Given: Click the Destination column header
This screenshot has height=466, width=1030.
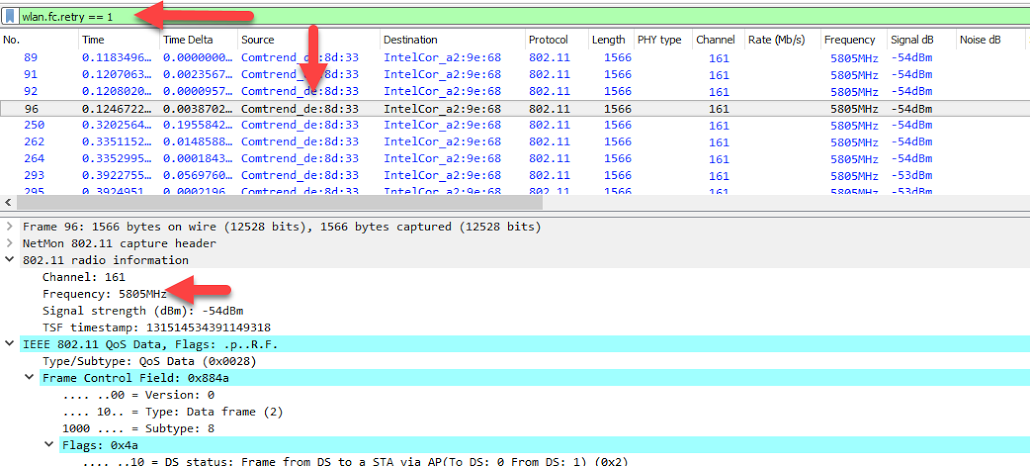Looking at the screenshot, I should pyautogui.click(x=410, y=40).
